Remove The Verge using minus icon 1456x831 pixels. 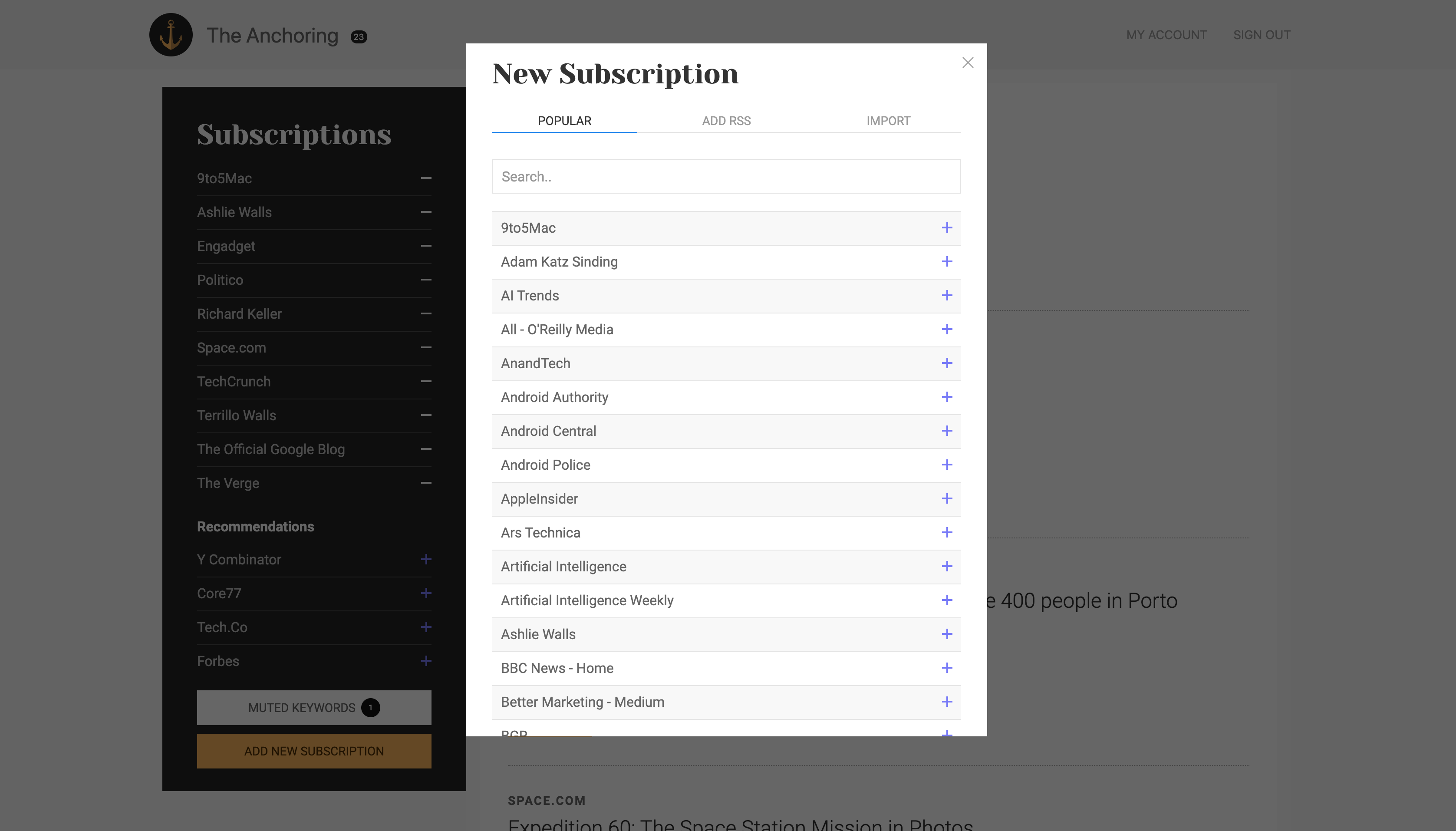[x=425, y=483]
